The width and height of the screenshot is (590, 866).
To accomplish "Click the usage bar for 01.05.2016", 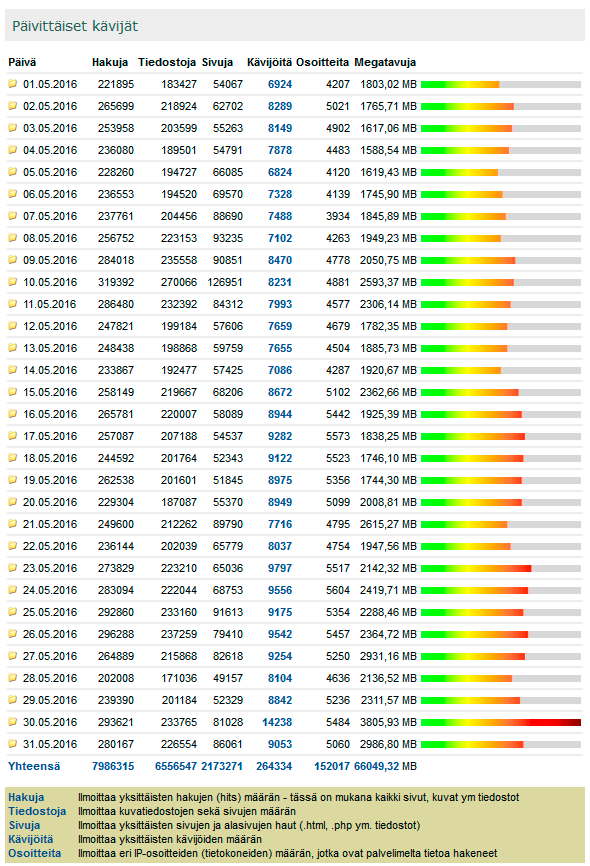I will click(x=501, y=85).
